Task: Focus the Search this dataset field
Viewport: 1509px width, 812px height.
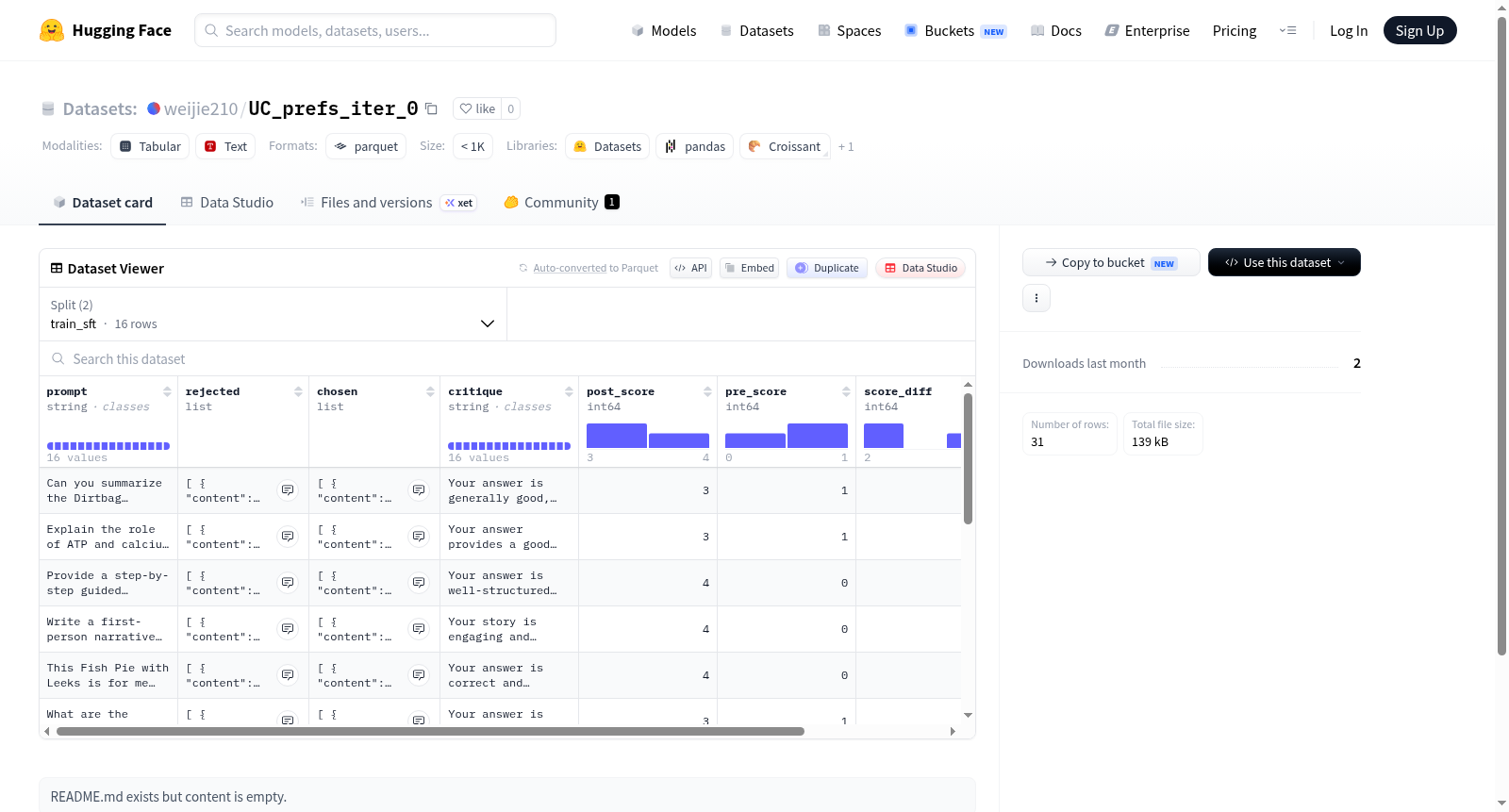Action: 507,359
